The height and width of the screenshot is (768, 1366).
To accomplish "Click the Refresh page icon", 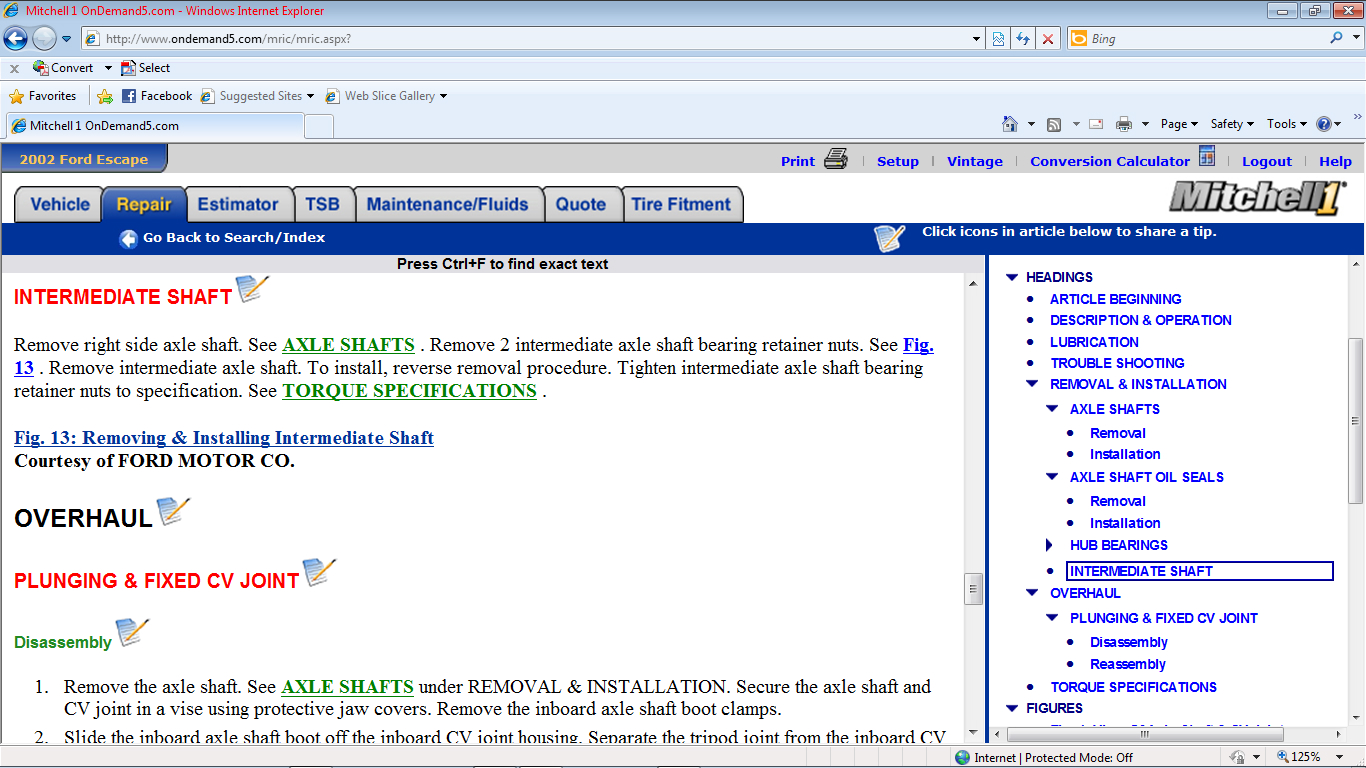I will [x=1023, y=39].
